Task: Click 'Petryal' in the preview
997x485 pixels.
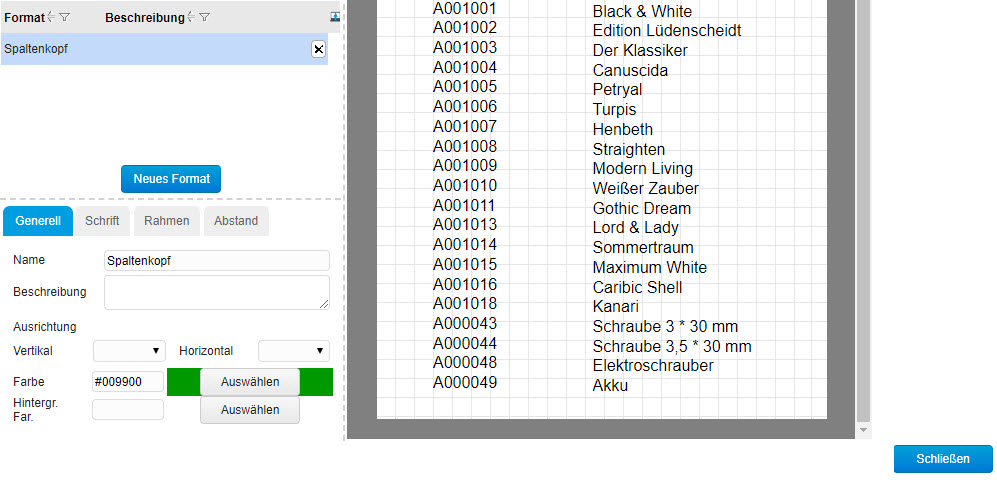Action: [617, 90]
